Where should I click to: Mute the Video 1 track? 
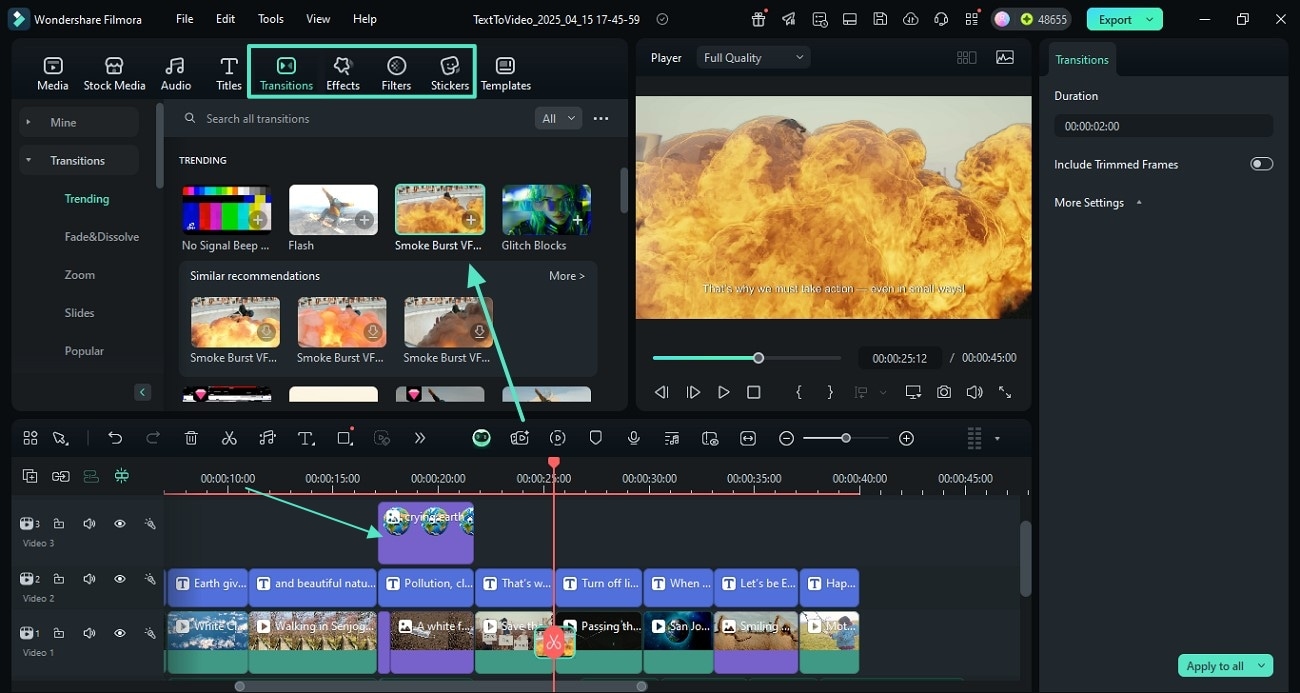coord(89,633)
